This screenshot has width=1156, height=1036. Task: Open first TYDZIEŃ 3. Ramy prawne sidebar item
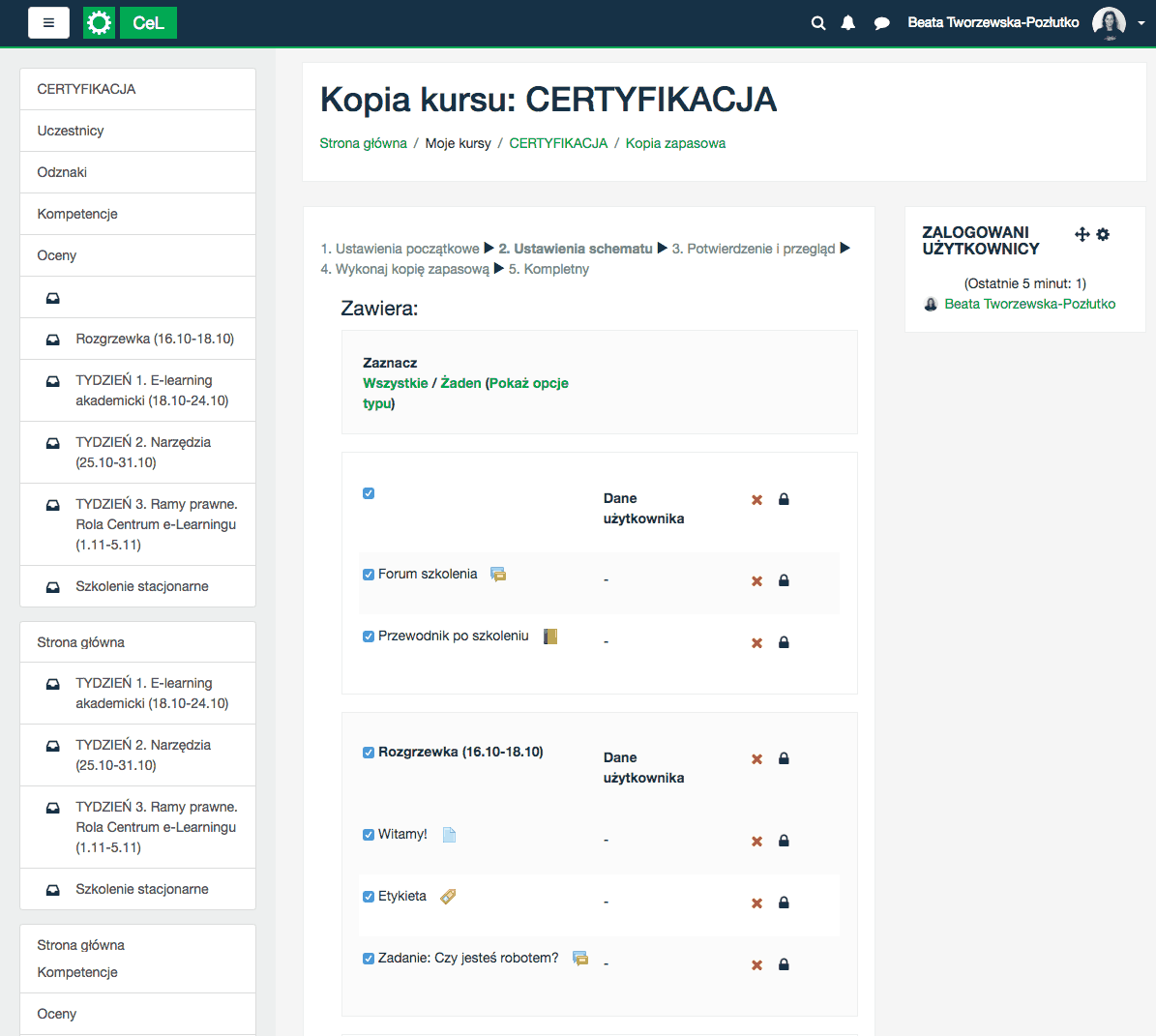[138, 524]
